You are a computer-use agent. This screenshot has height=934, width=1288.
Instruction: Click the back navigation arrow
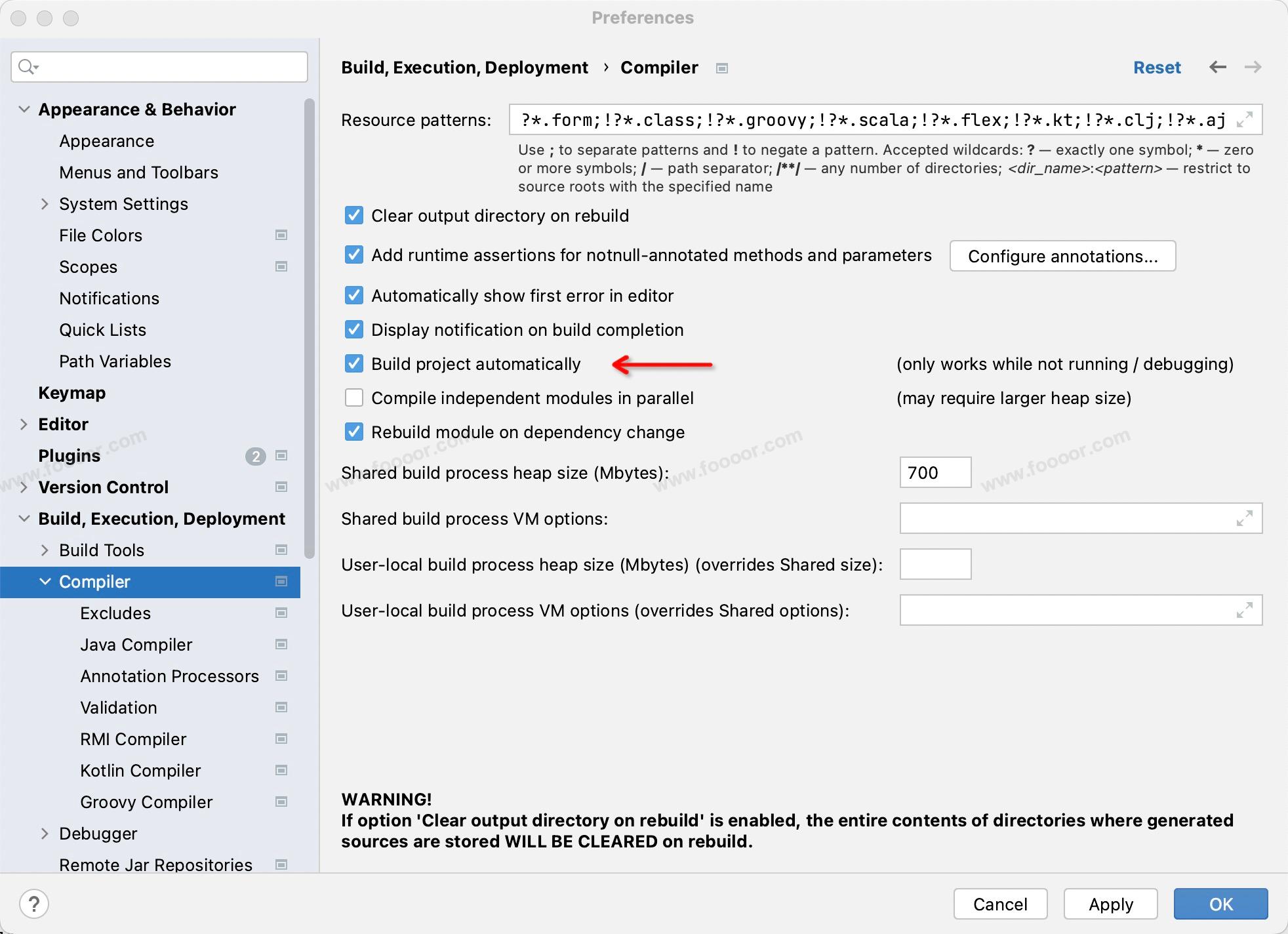coord(1218,67)
